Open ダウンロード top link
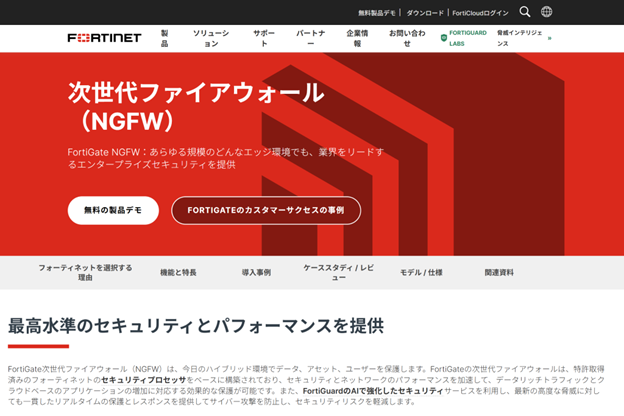 click(x=425, y=13)
